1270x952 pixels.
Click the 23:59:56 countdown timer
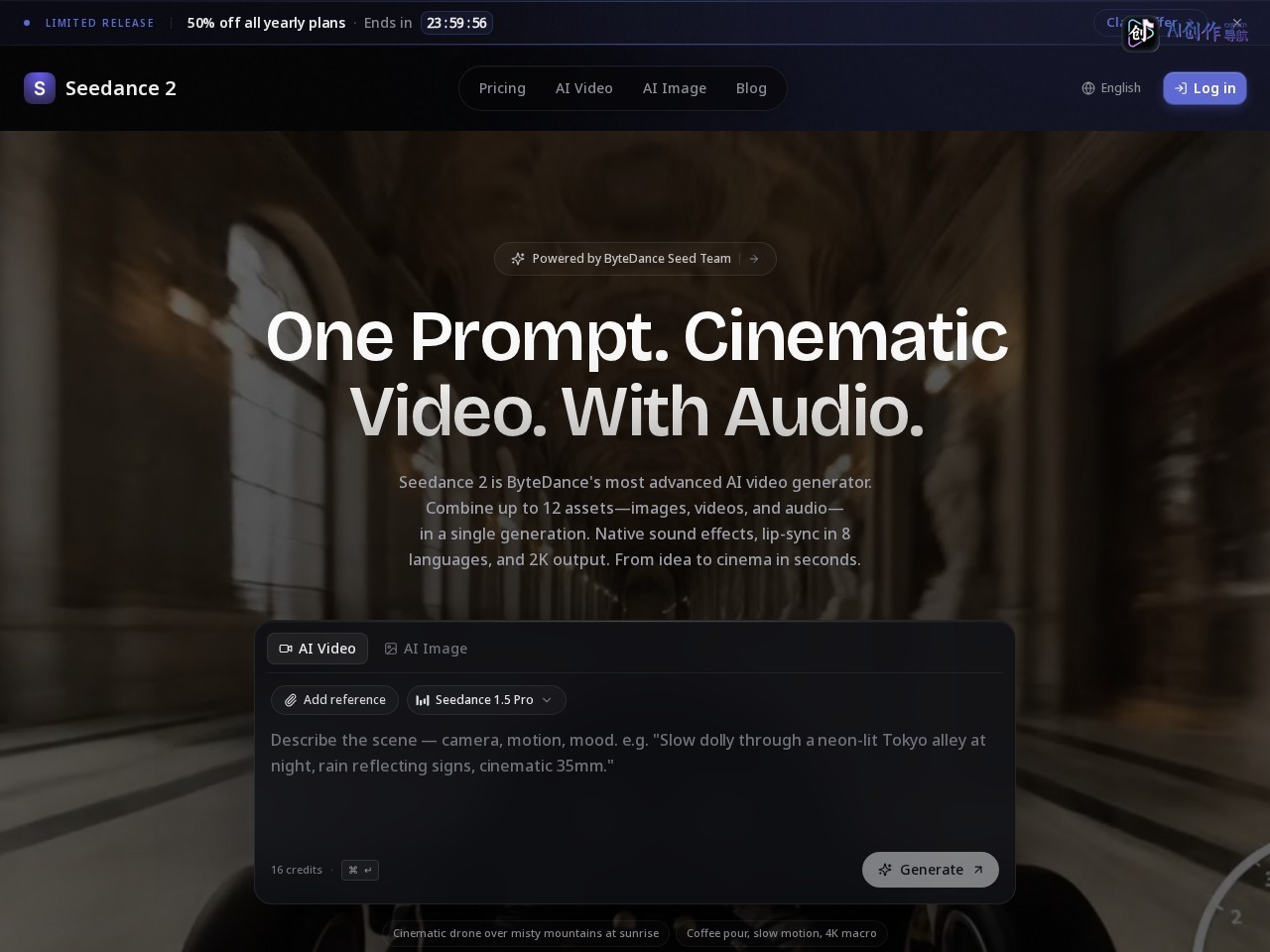click(456, 23)
